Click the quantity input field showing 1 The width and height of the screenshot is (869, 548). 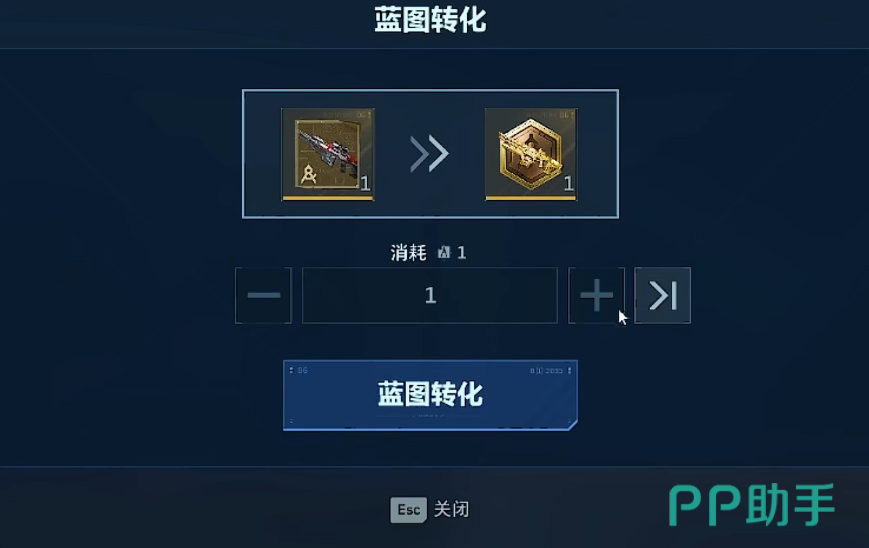pos(430,295)
